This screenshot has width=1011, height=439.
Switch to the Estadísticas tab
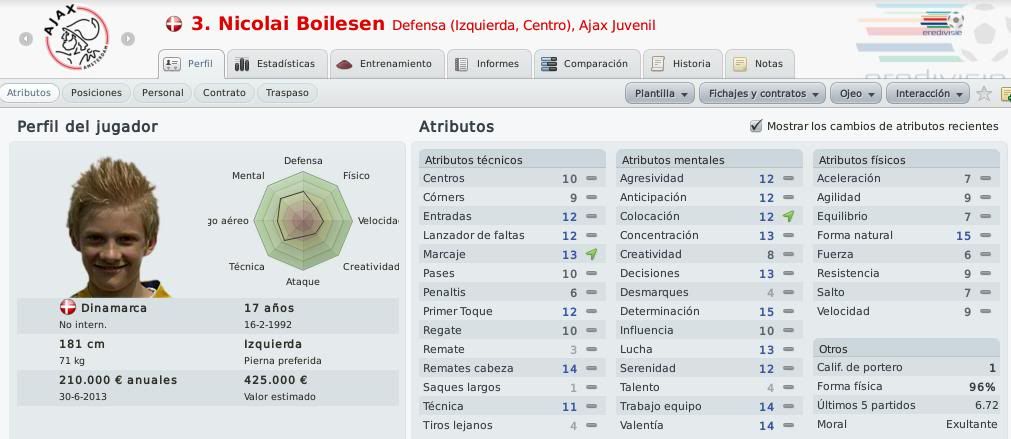point(277,64)
